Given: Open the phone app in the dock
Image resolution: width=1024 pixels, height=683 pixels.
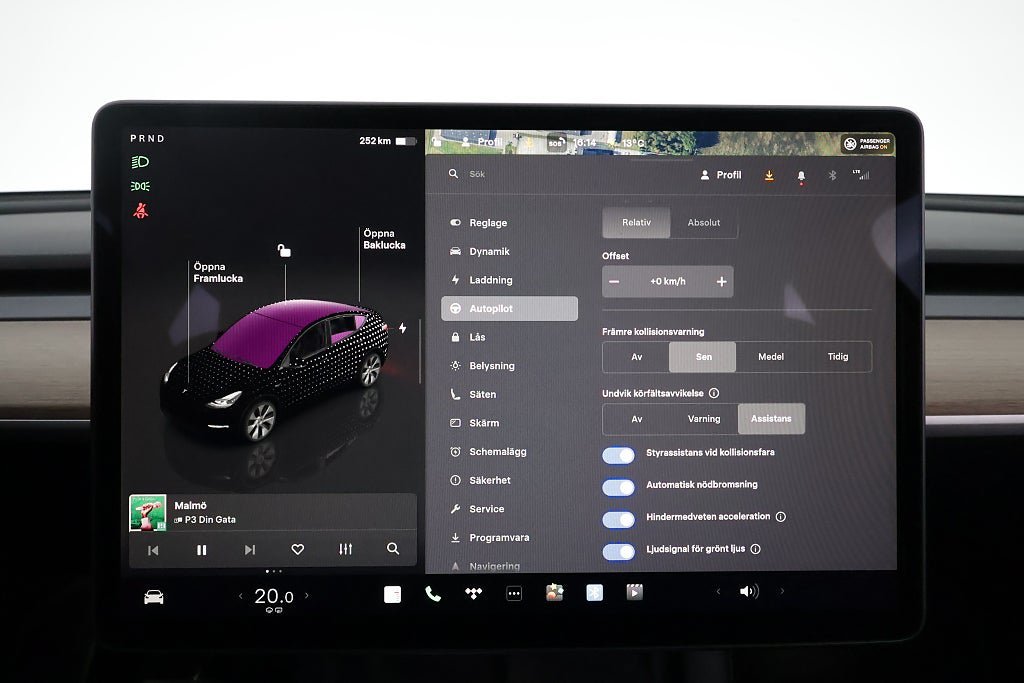Looking at the screenshot, I should [x=433, y=593].
